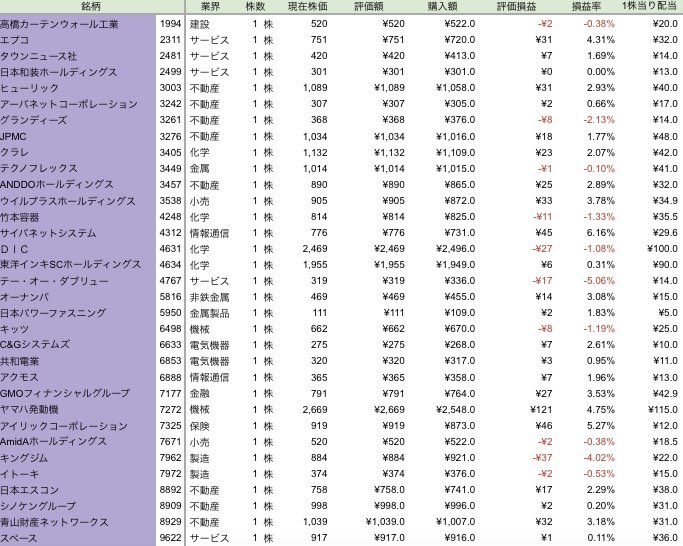Click アイリックコーポレーション cell

[64, 426]
